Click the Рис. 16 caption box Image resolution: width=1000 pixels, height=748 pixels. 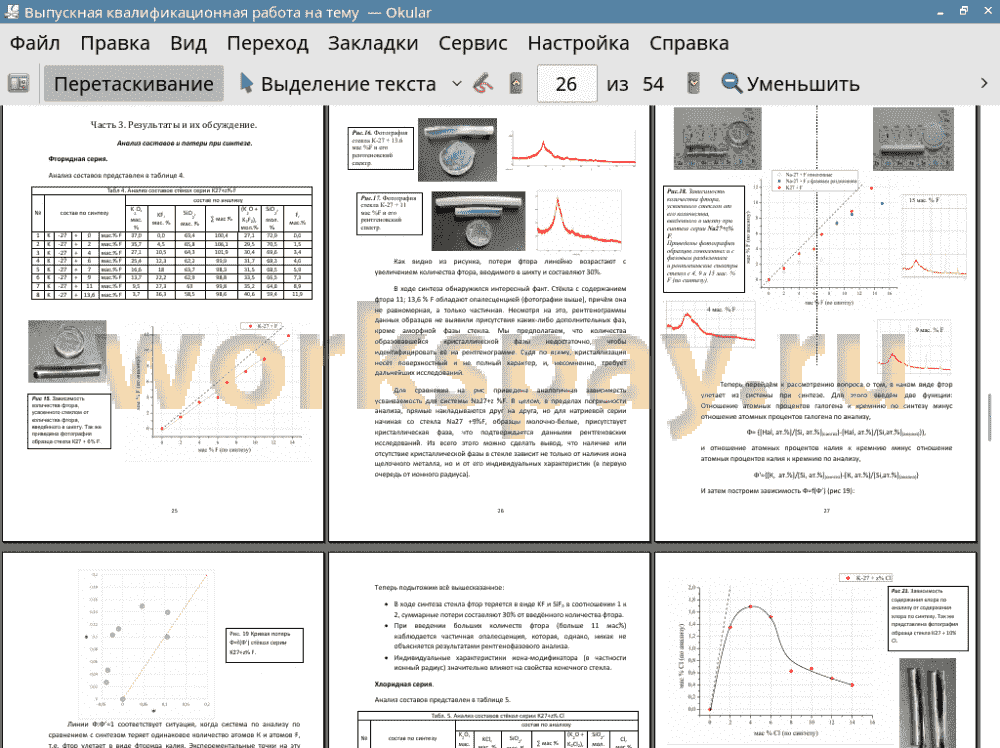[381, 148]
